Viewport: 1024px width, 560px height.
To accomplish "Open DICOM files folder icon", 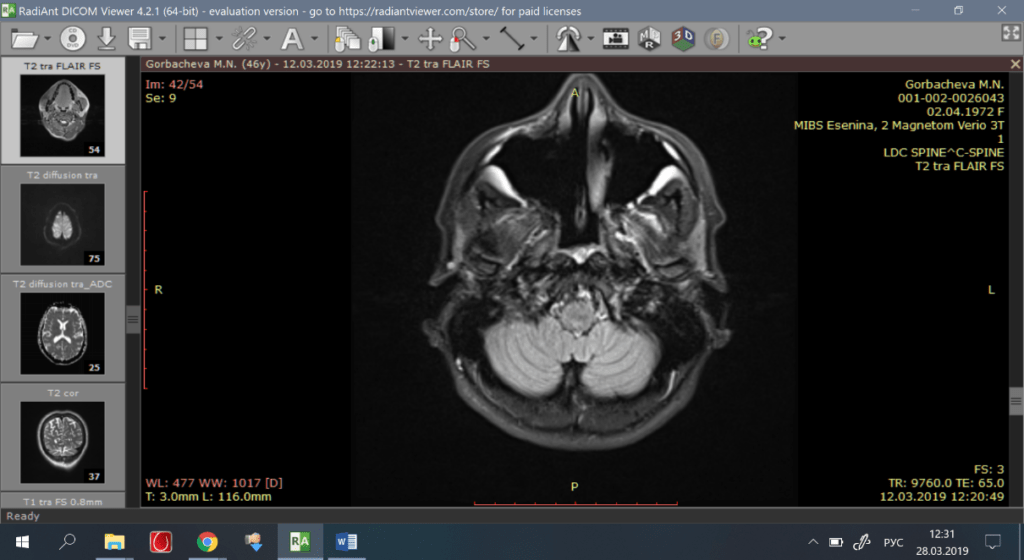I will click(x=25, y=39).
